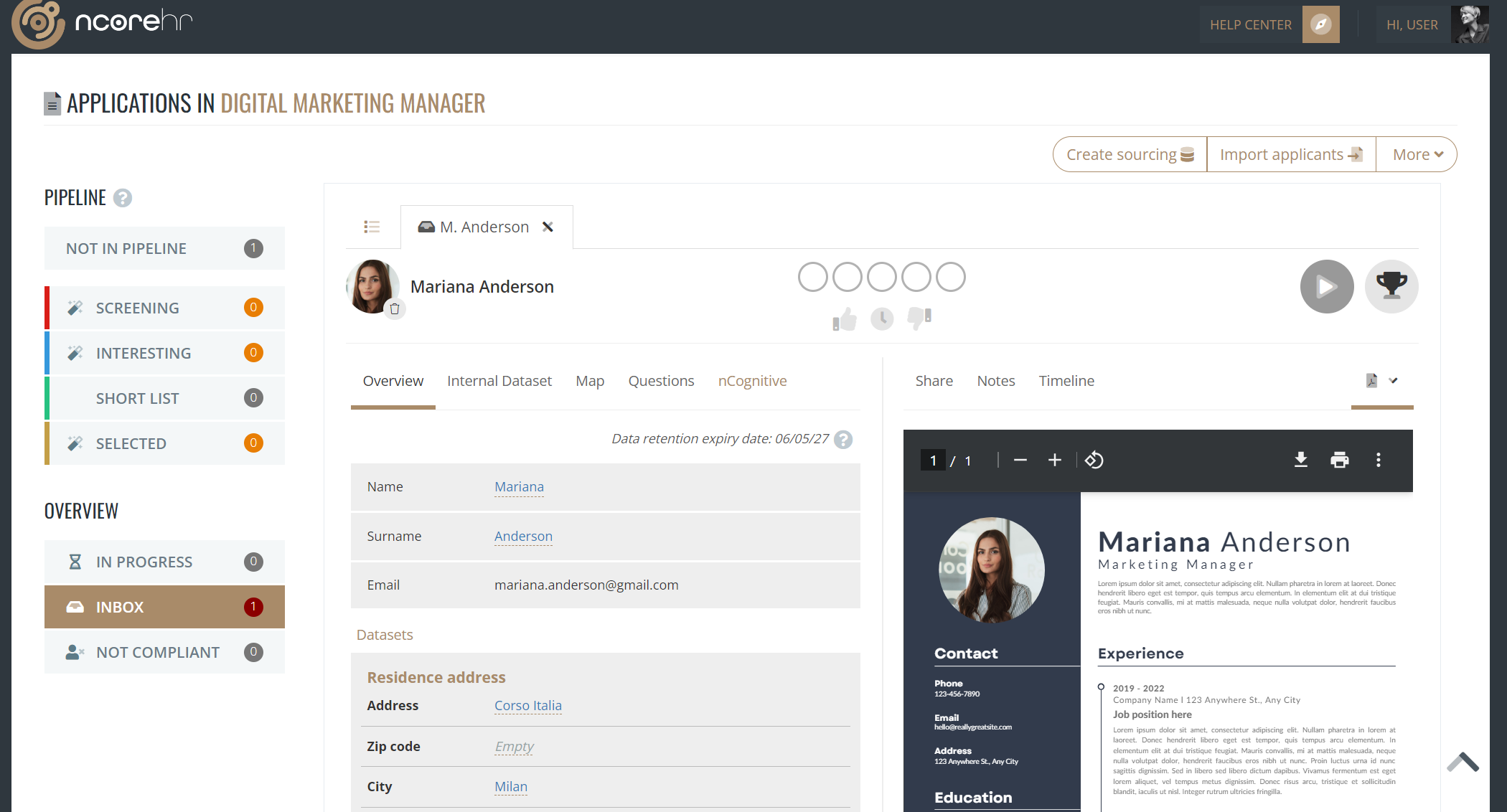This screenshot has width=1507, height=812.
Task: Print the CV document
Action: [1340, 460]
